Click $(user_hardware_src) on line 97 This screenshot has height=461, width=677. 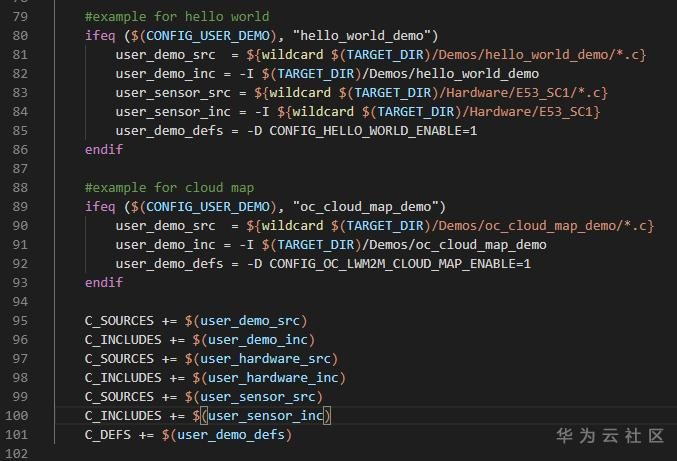click(261, 359)
